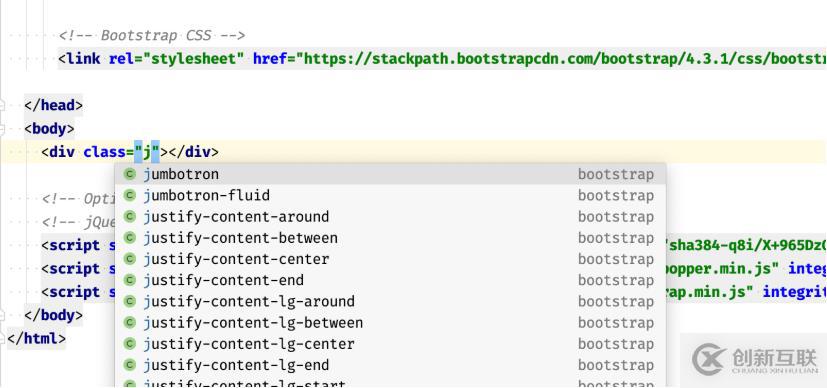Click the class icon beside justify-content-lg-around
Image resolution: width=827 pixels, height=388 pixels.
130,302
